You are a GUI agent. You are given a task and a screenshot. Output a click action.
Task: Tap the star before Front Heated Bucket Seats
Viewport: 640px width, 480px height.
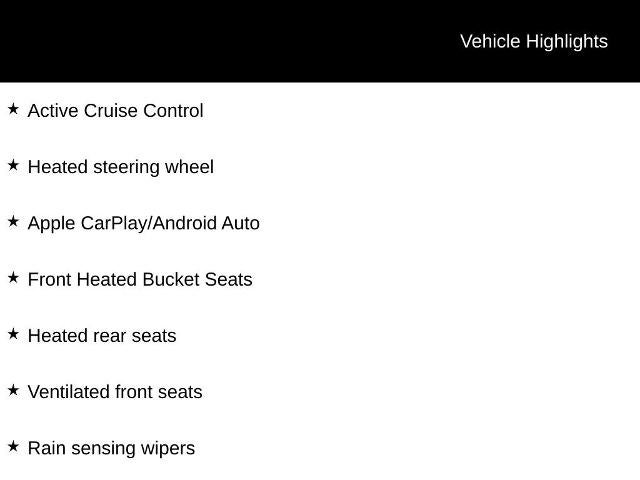13,277
